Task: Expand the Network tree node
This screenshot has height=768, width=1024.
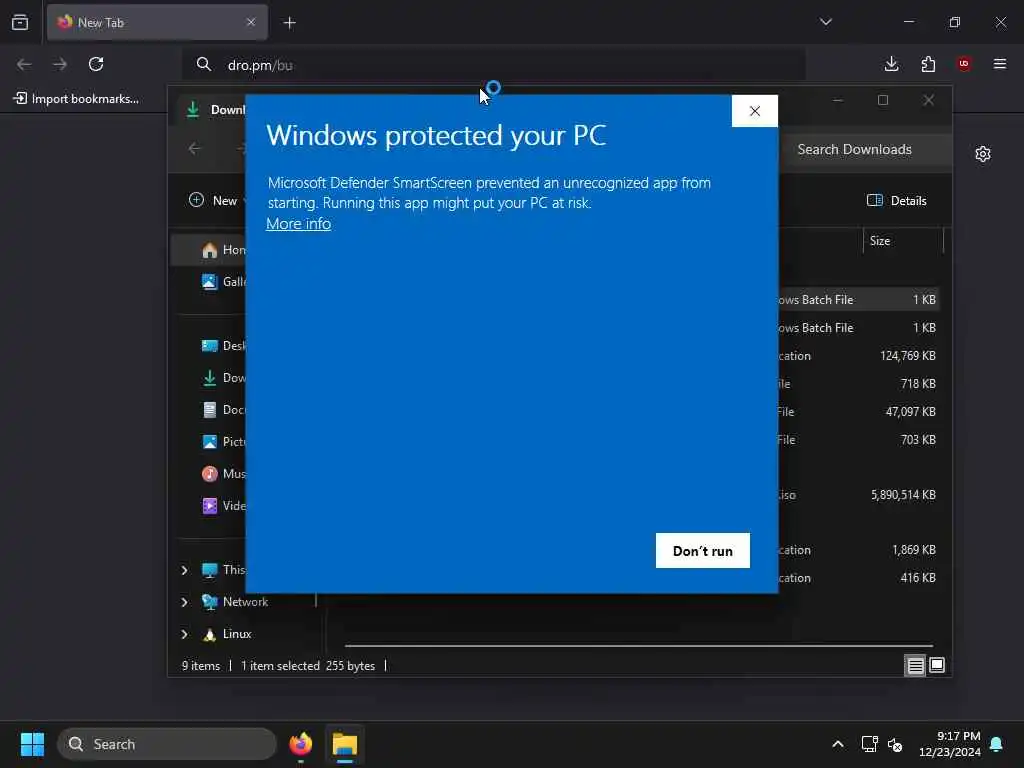Action: point(184,602)
